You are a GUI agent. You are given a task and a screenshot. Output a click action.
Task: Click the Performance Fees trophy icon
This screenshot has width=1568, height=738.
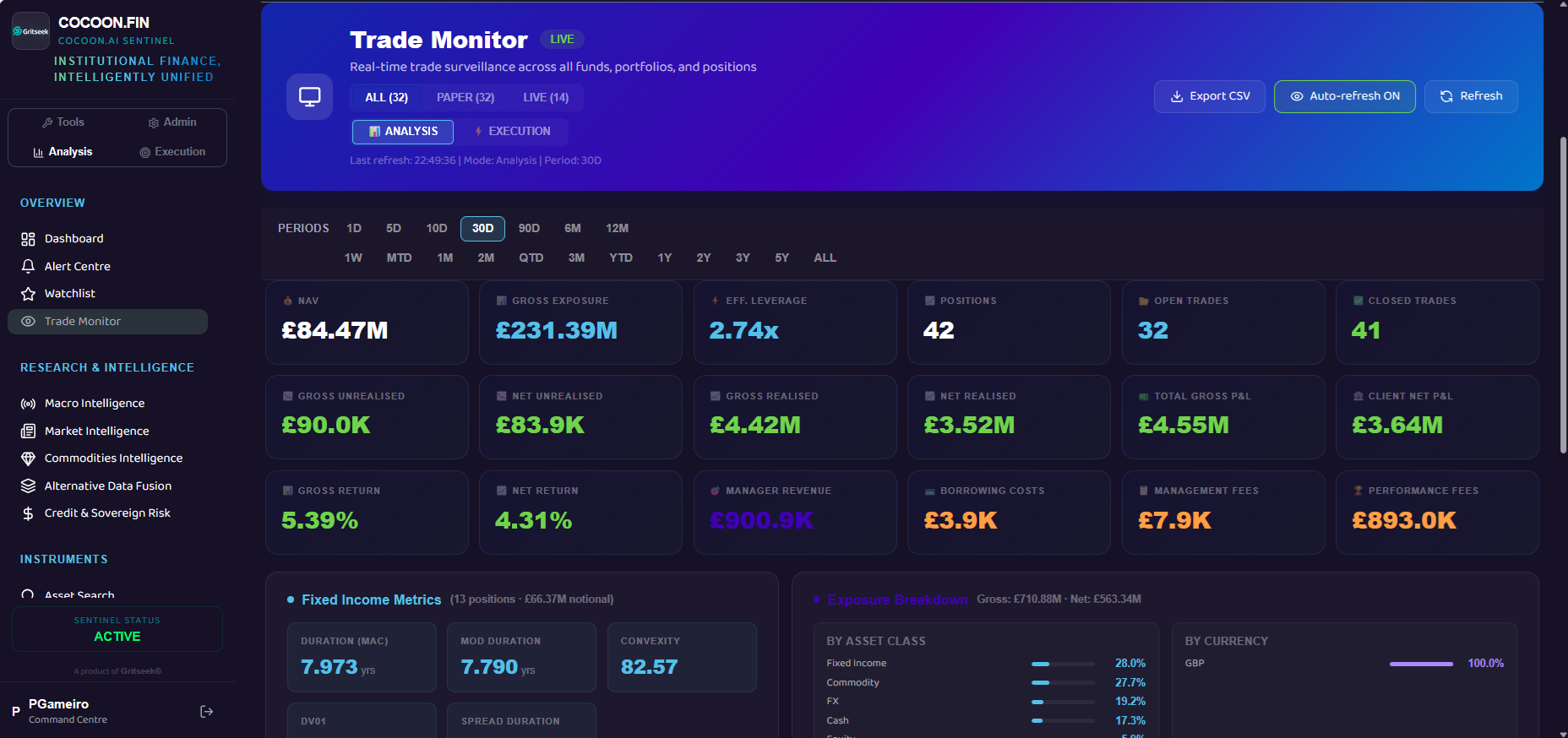pyautogui.click(x=1358, y=491)
